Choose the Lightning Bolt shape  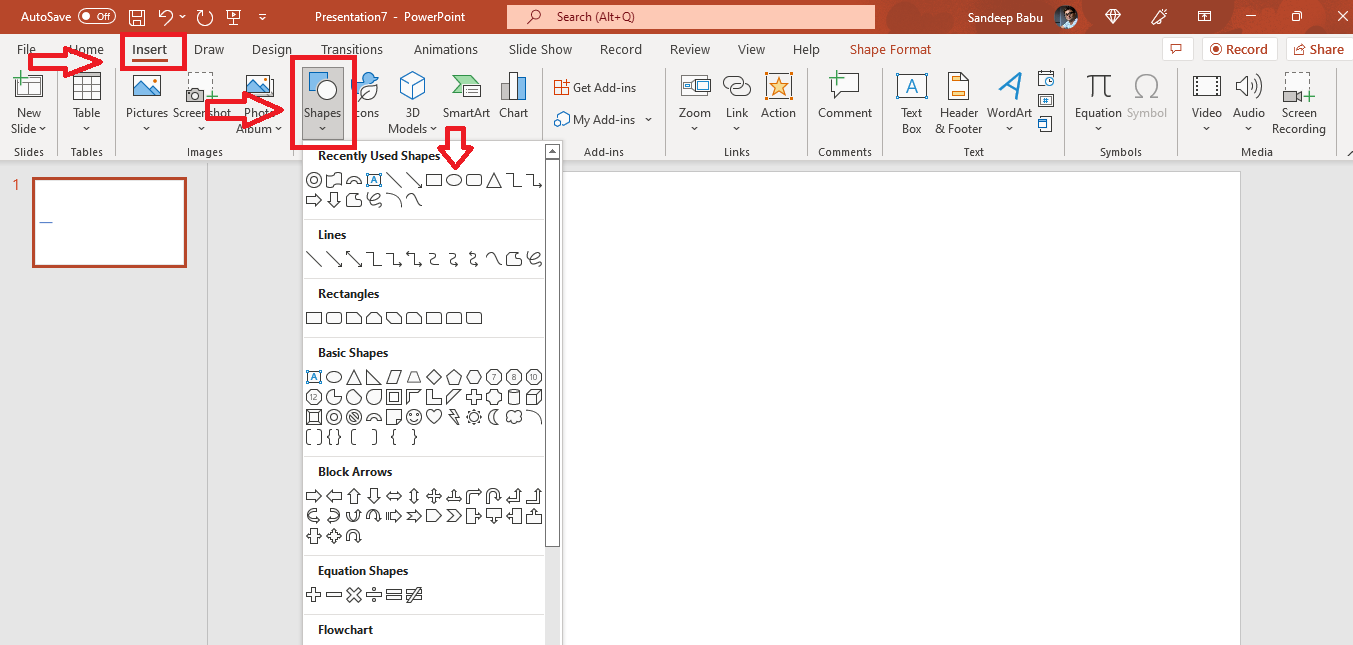click(x=454, y=417)
